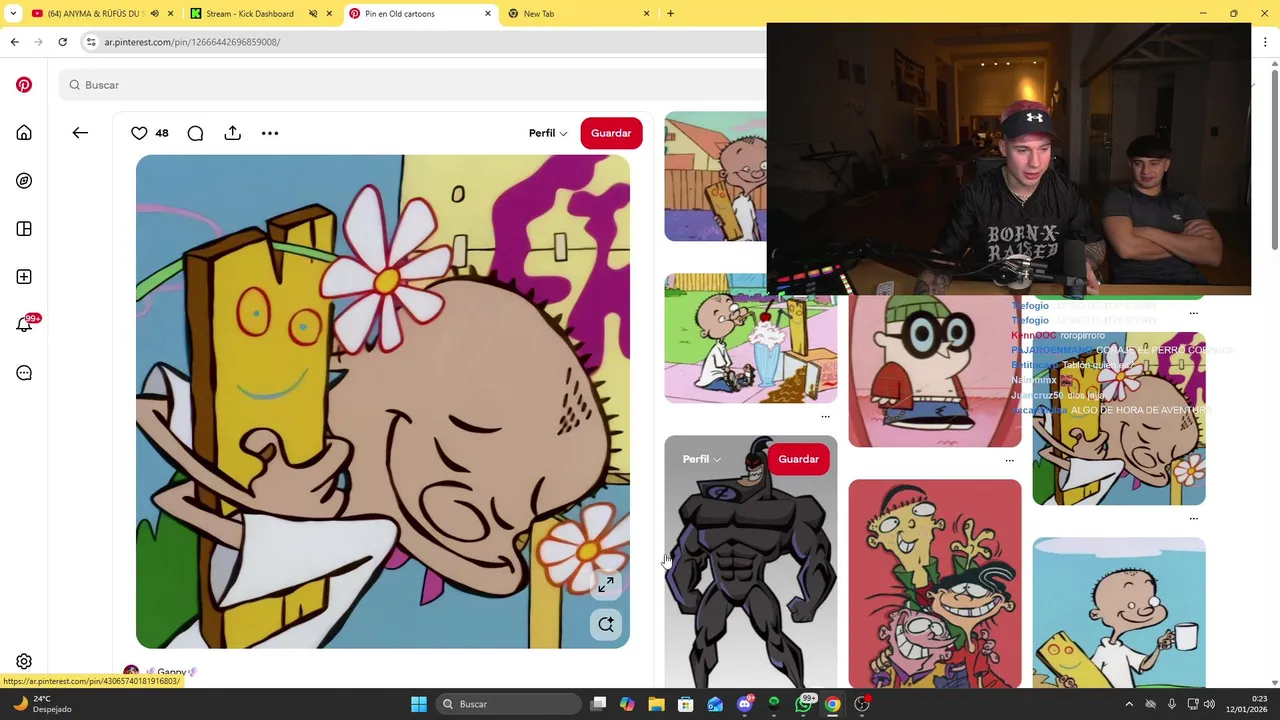
Task: Open the Jonny holding a mug pin
Action: (x=1119, y=613)
